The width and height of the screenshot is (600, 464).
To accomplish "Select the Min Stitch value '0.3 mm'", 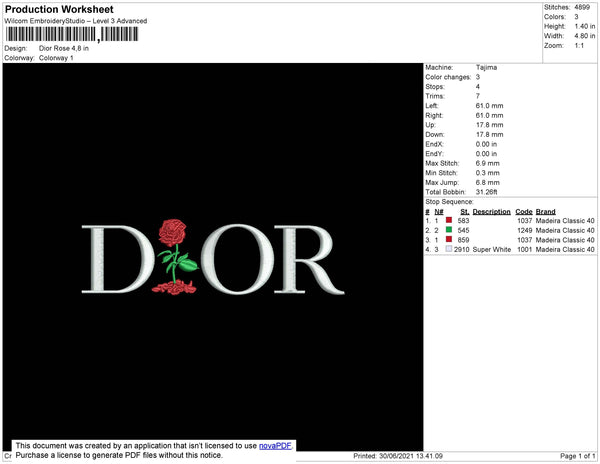I will (488, 173).
